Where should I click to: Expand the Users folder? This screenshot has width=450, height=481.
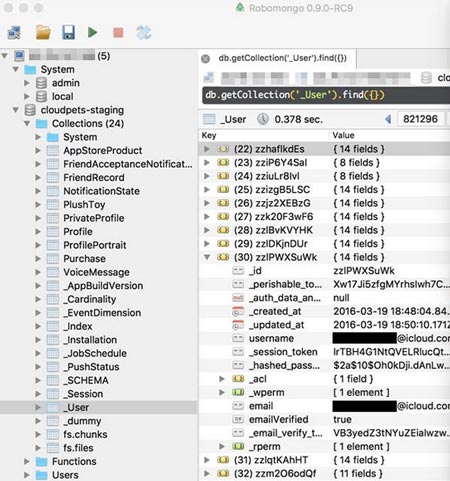coord(27,475)
